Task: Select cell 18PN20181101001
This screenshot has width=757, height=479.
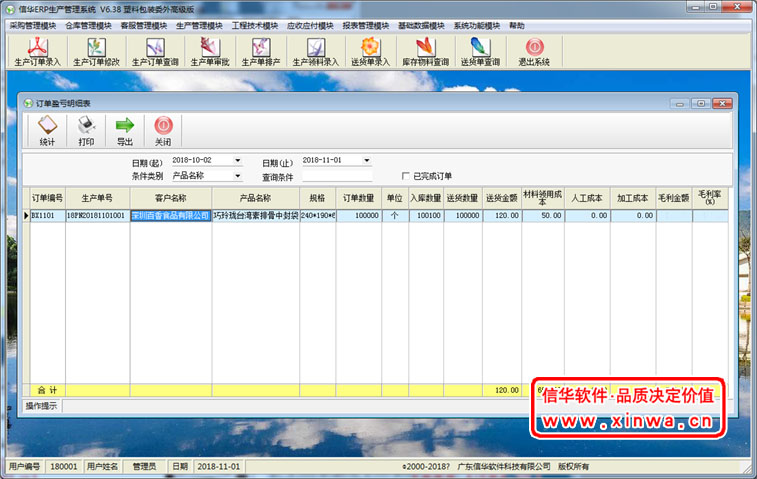Action: point(98,215)
